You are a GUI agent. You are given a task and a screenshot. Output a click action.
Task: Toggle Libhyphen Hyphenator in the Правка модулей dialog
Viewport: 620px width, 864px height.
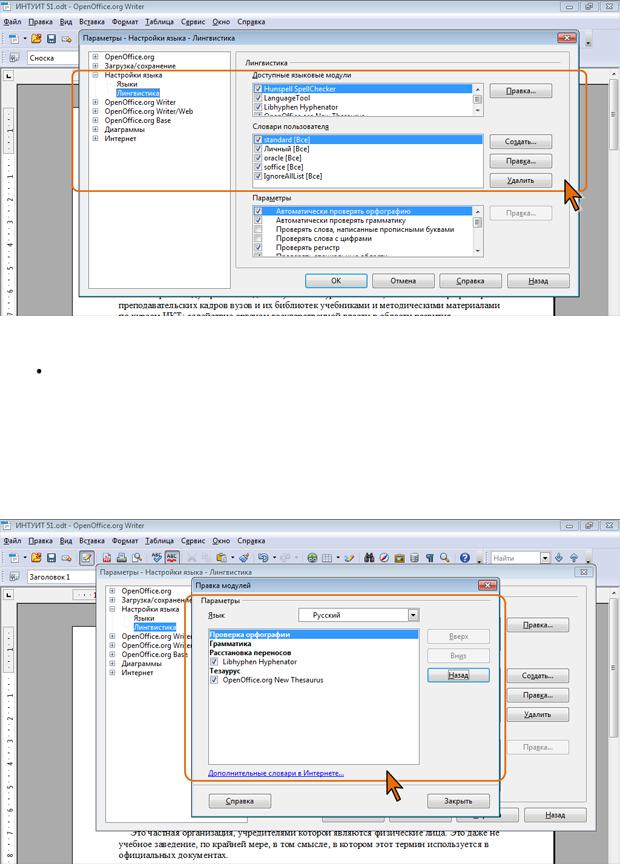coord(214,662)
